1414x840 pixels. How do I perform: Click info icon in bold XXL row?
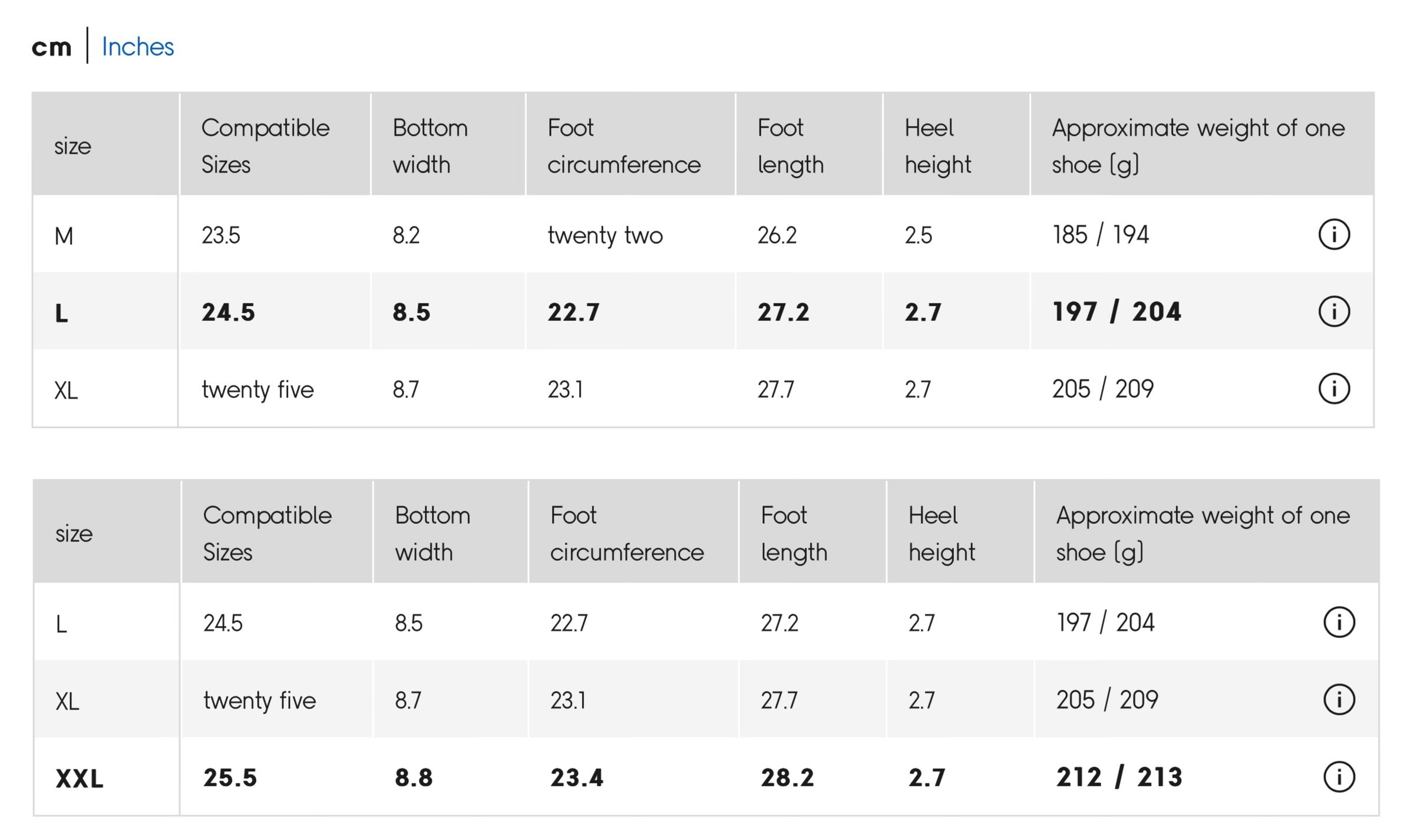click(1339, 777)
